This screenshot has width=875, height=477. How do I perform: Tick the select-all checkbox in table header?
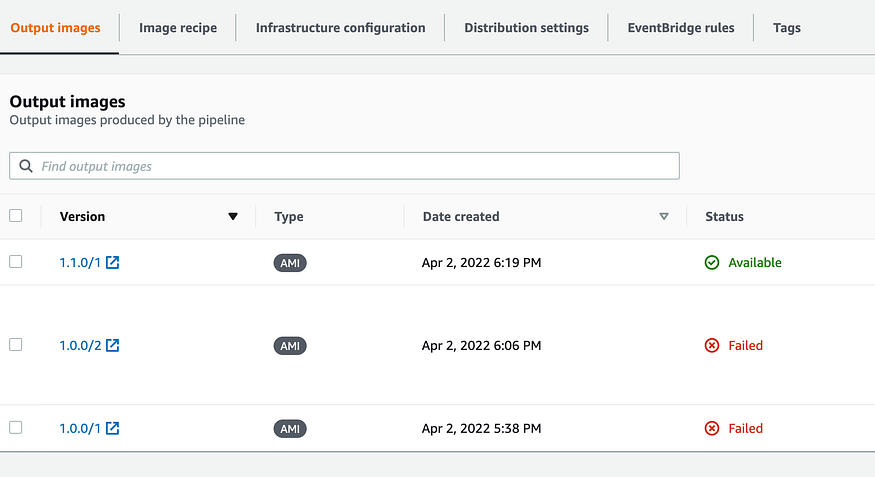coord(15,216)
